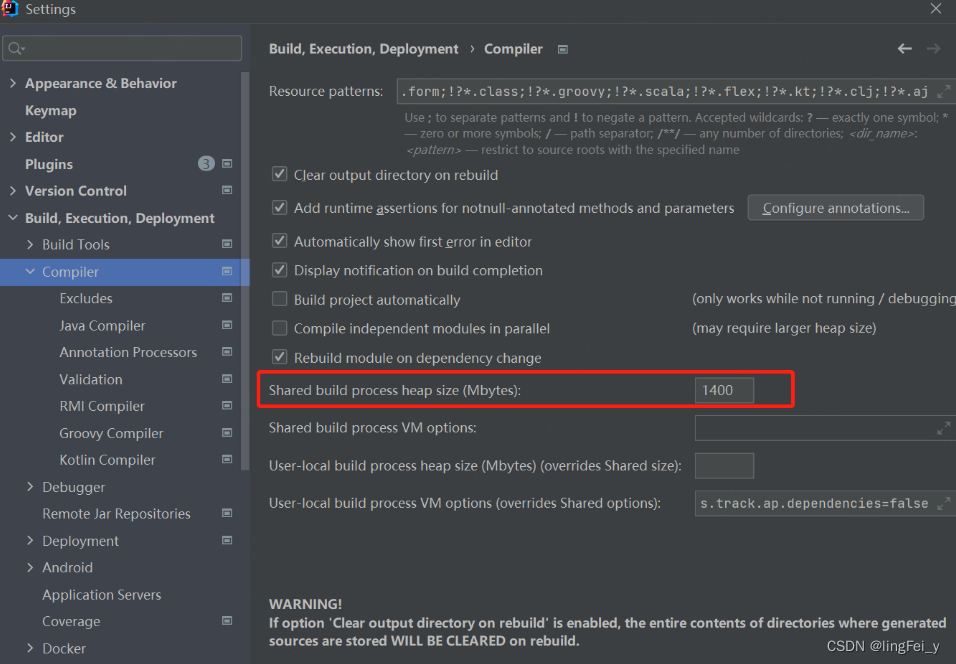Screen dimensions: 956x664
Task: Expand the Appearance & Behavior section
Action: pos(12,83)
